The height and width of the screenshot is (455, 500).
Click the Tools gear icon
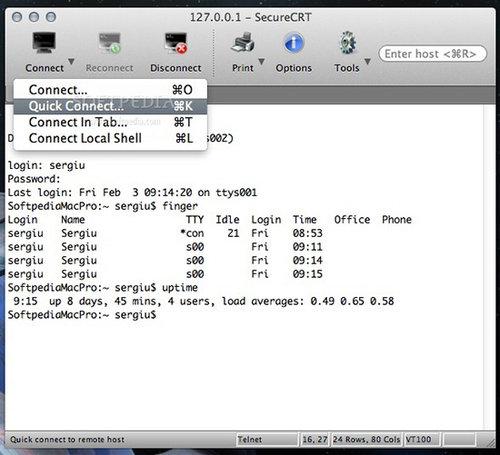[x=348, y=43]
